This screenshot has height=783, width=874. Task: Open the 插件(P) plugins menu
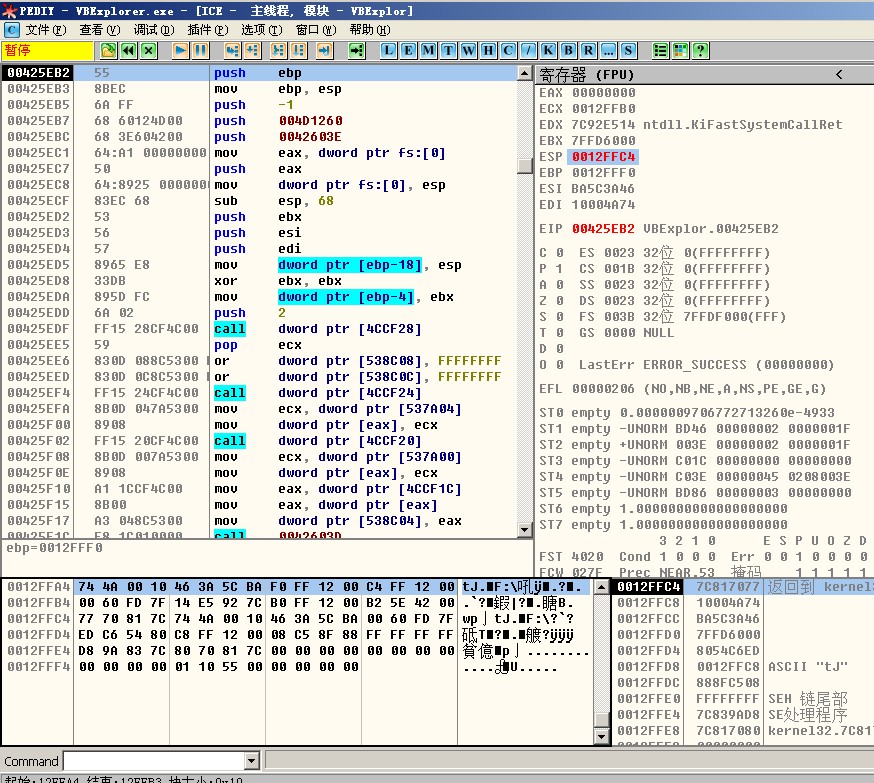206,30
